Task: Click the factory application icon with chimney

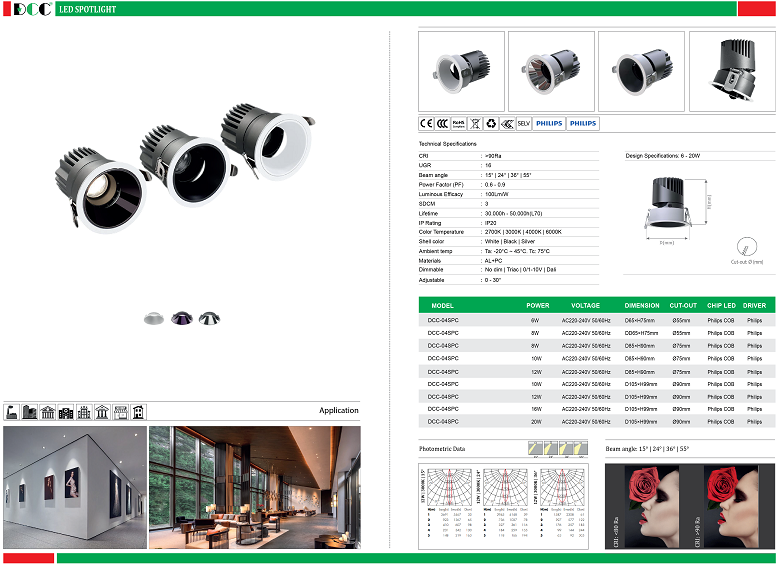Action: (11, 412)
